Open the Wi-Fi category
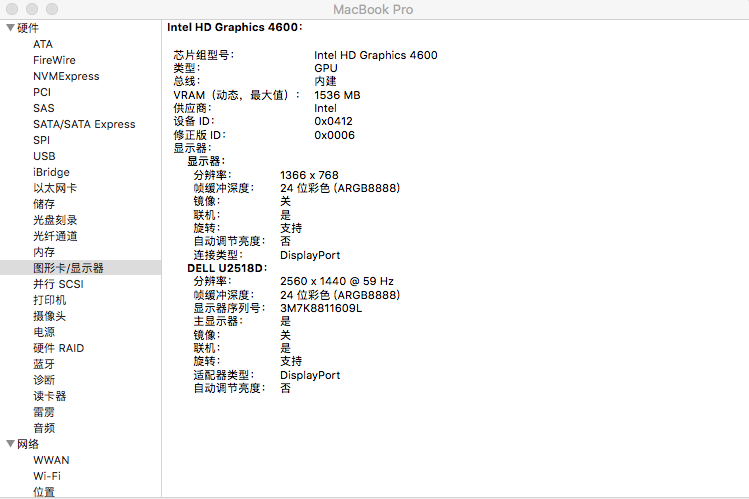This screenshot has height=499, width=749. [x=47, y=476]
